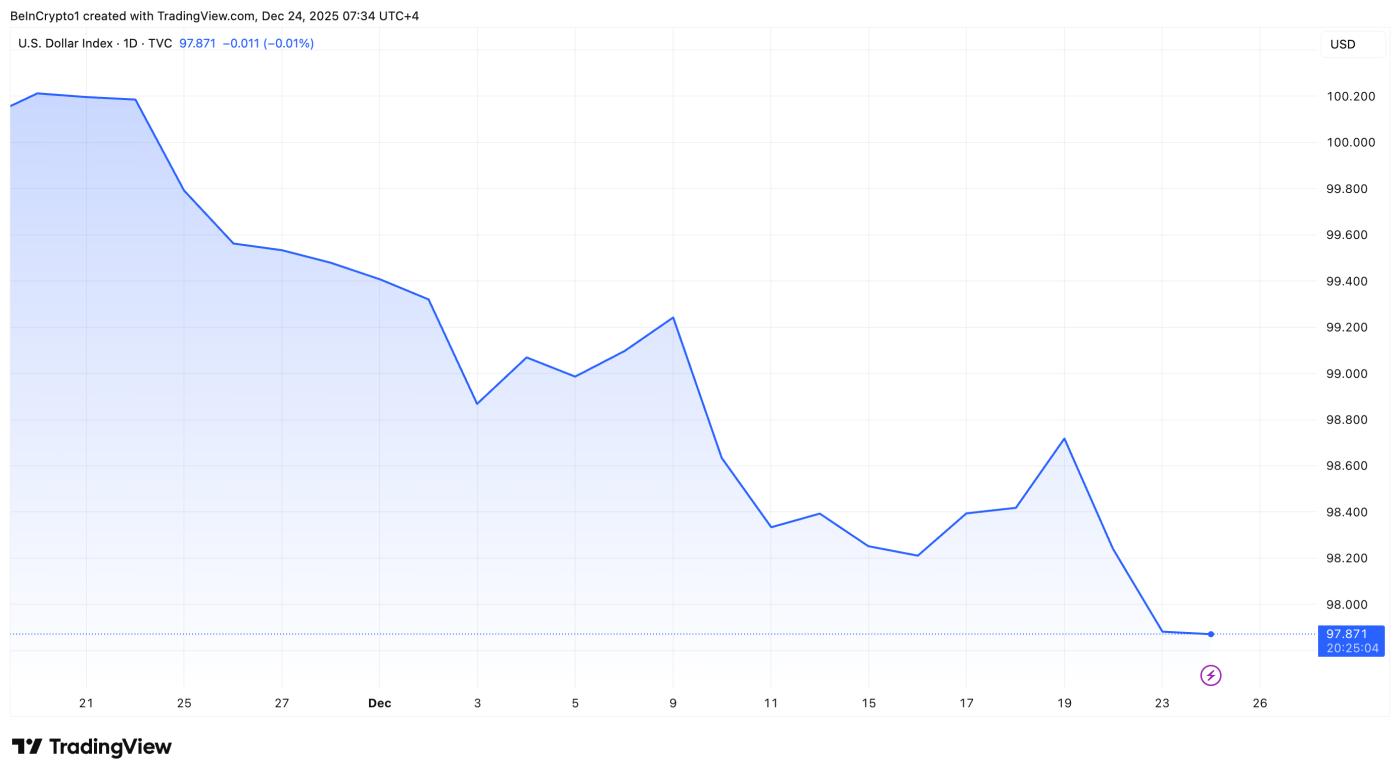Image resolution: width=1400 pixels, height=777 pixels.
Task: Open the USD currency selector
Action: (x=1342, y=44)
